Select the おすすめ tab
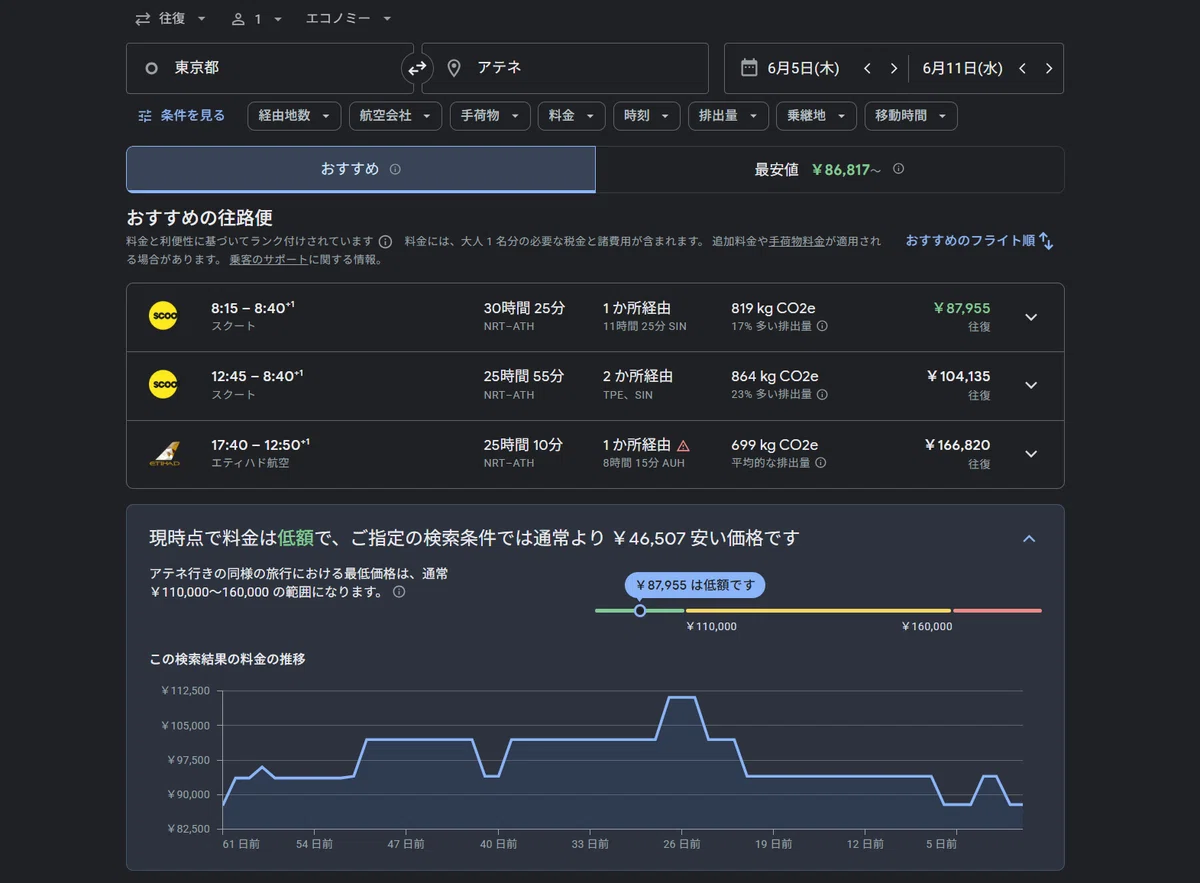 (x=361, y=169)
